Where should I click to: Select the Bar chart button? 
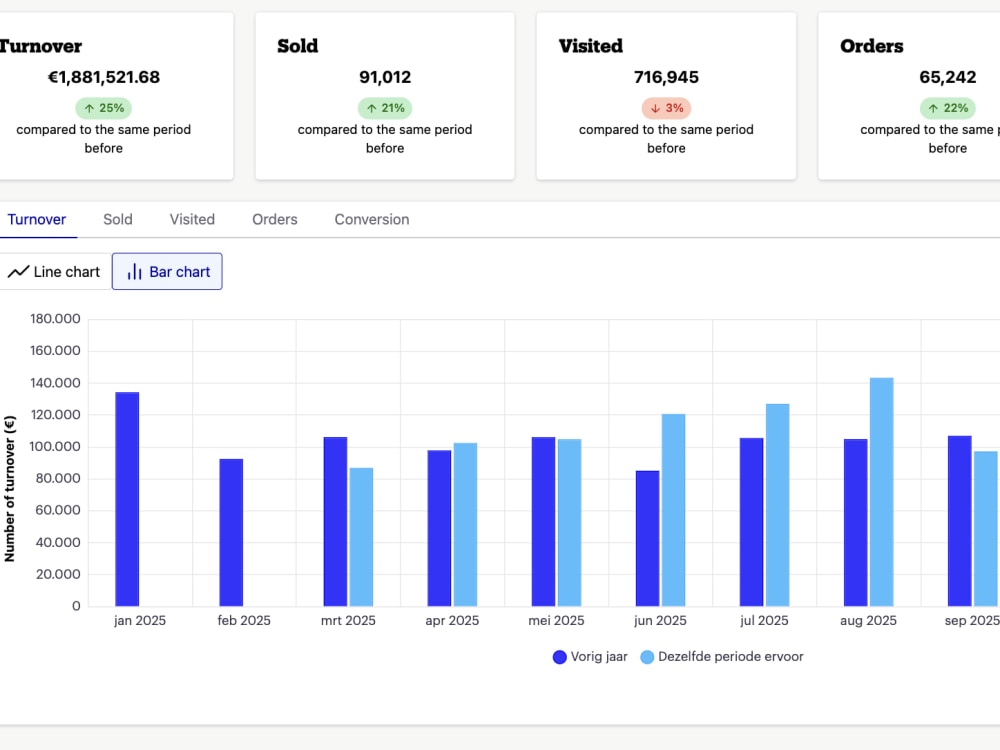pos(167,272)
